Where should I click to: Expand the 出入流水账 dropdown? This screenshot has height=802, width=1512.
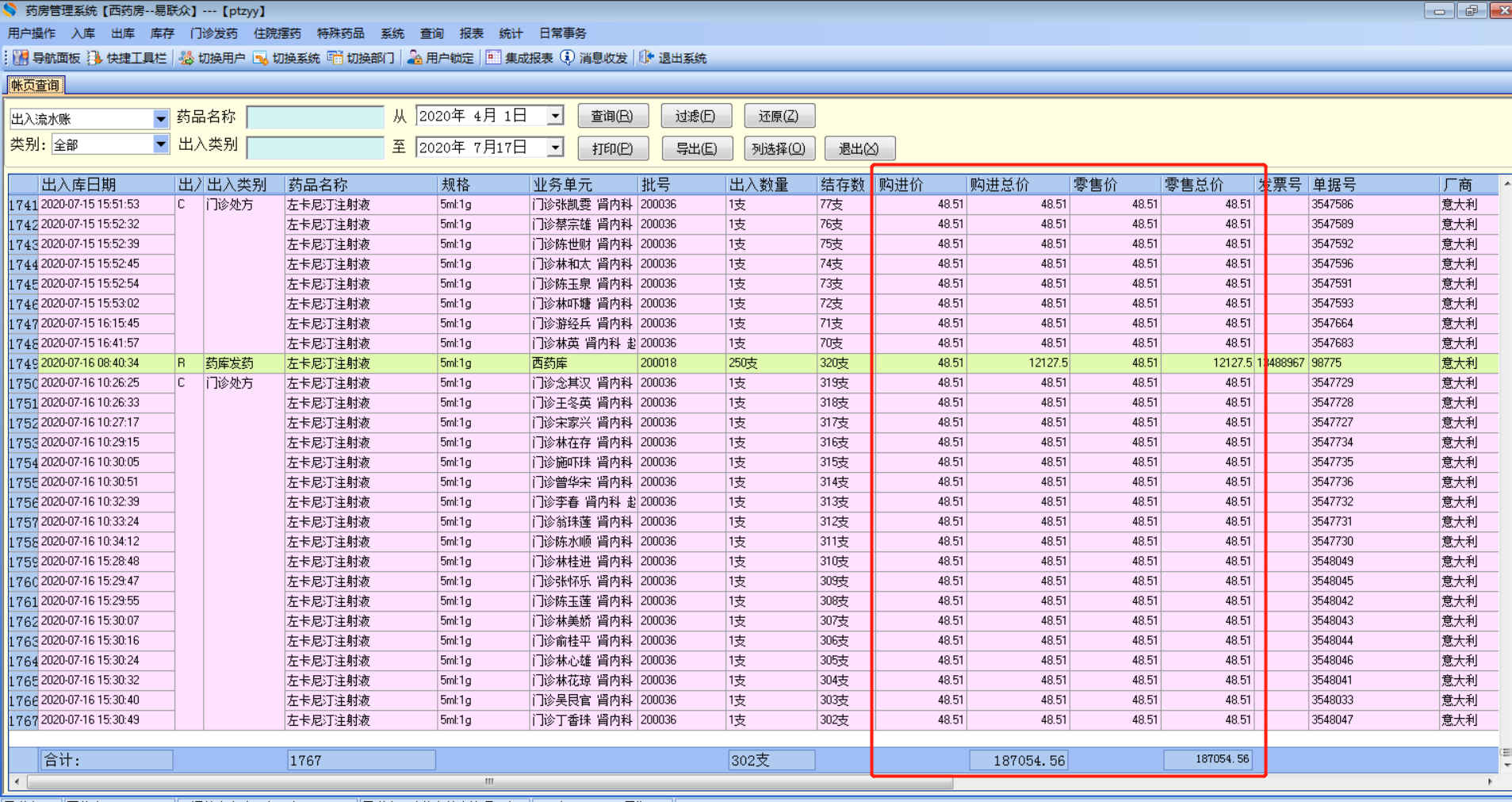160,119
